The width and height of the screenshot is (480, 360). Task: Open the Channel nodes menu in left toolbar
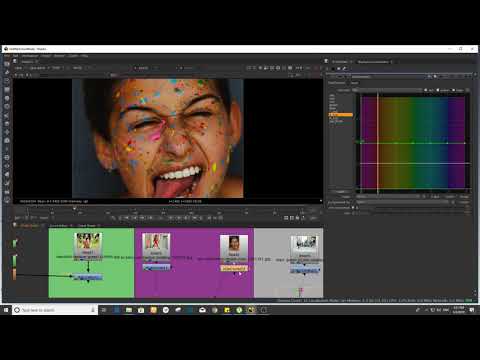[x=7, y=89]
